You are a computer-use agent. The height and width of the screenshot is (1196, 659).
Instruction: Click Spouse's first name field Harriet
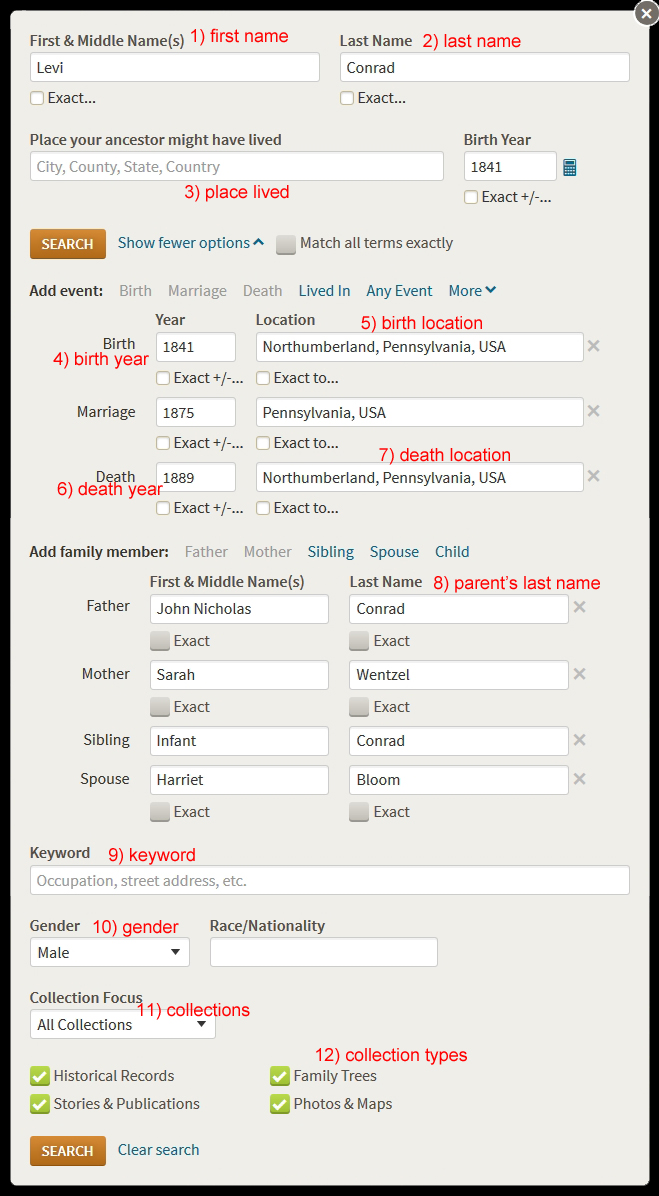tap(239, 780)
